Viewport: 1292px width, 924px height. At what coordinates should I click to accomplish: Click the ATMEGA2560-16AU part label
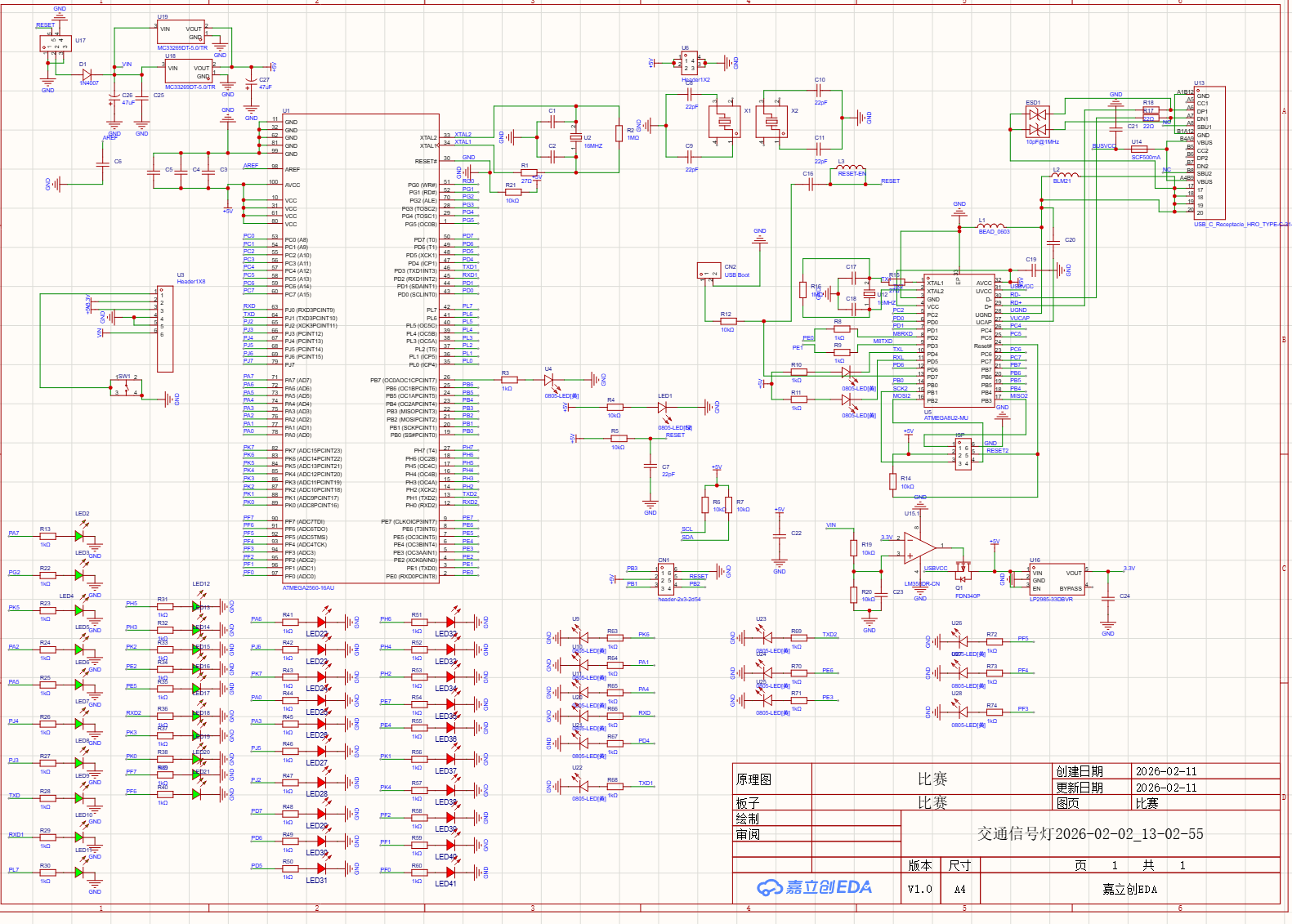pos(308,587)
